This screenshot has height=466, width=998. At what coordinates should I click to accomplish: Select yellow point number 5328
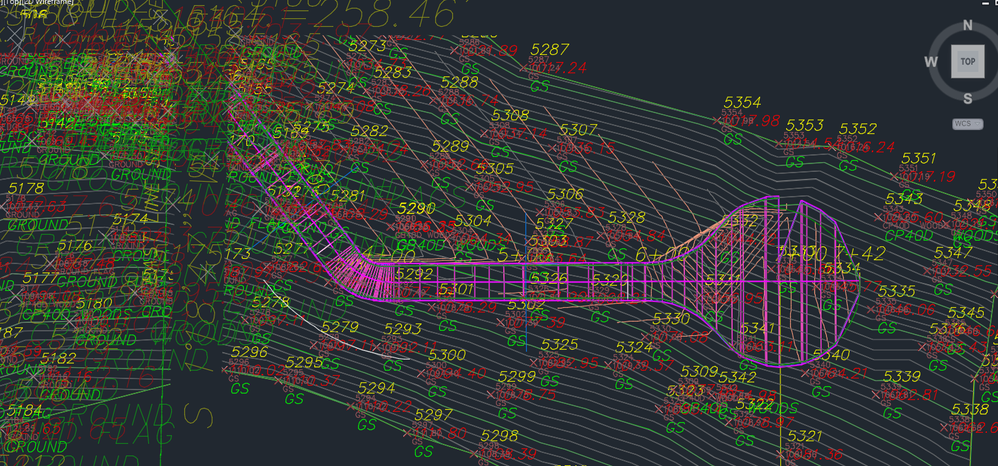(x=626, y=218)
